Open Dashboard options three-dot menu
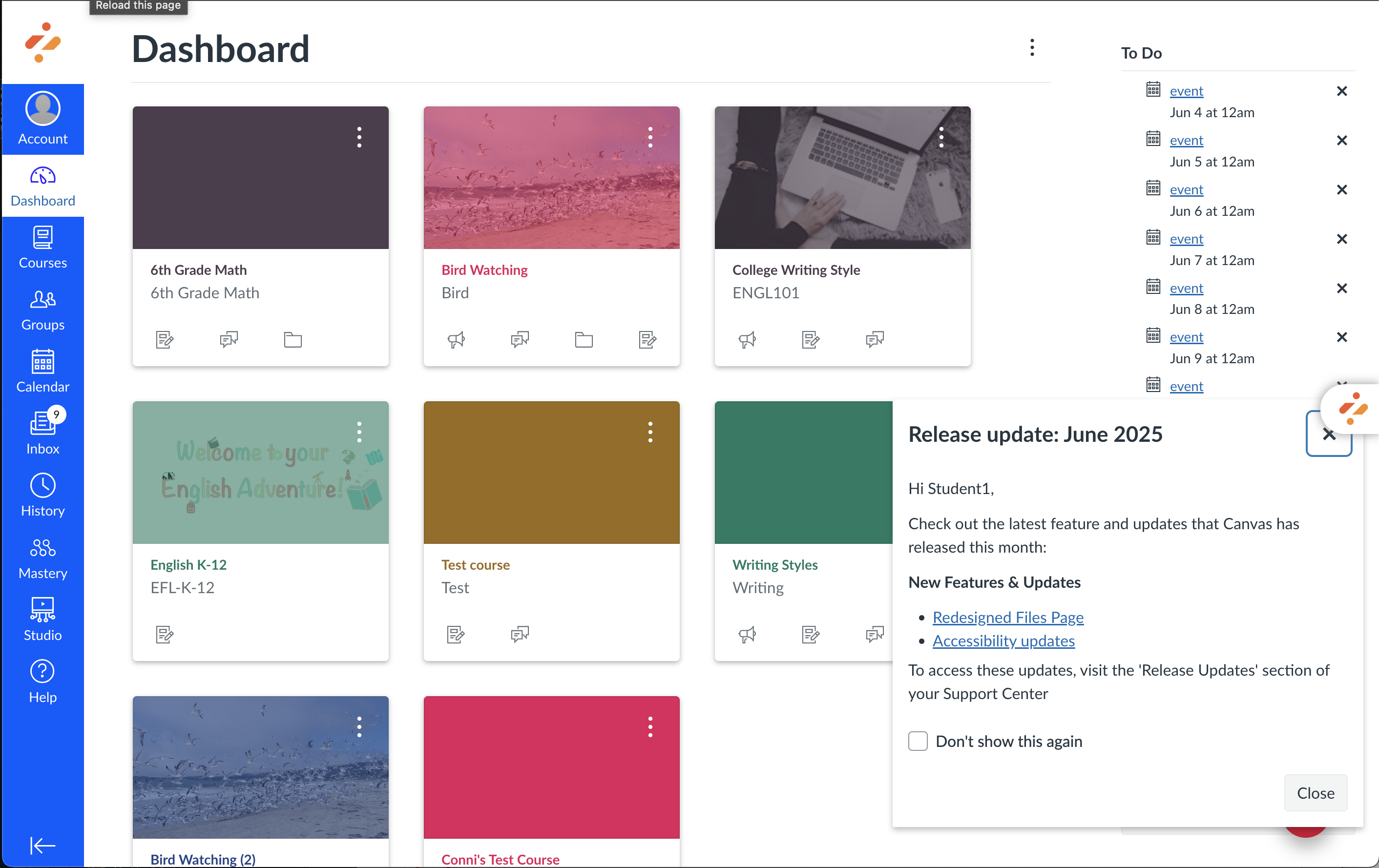1379x868 pixels. (1032, 47)
